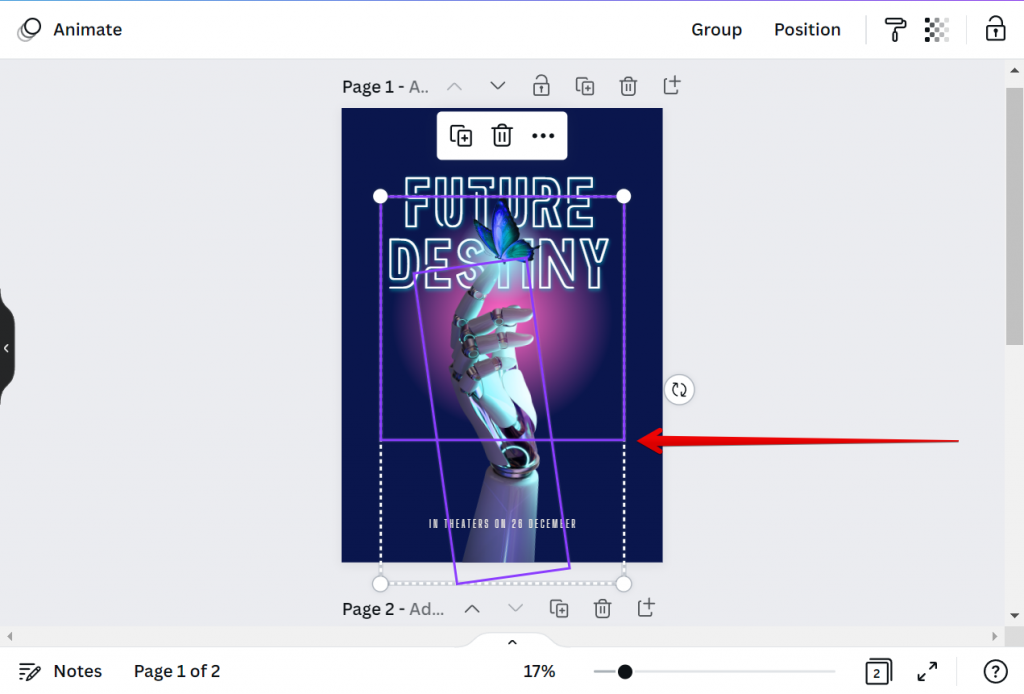Click the Notes pencil icon
Image resolution: width=1024 pixels, height=694 pixels.
click(x=29, y=671)
